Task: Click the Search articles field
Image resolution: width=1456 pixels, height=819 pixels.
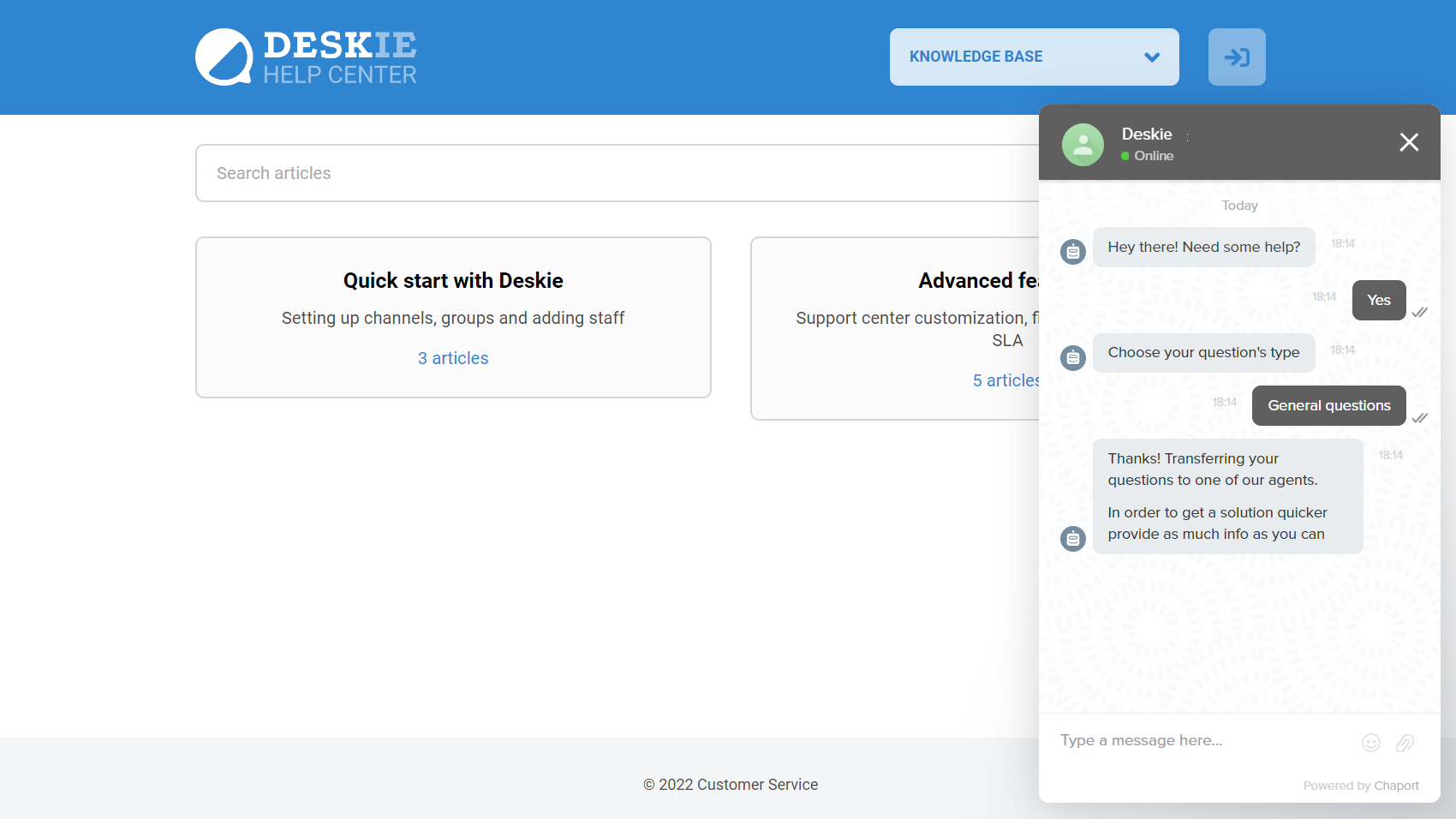Action: click(x=617, y=173)
